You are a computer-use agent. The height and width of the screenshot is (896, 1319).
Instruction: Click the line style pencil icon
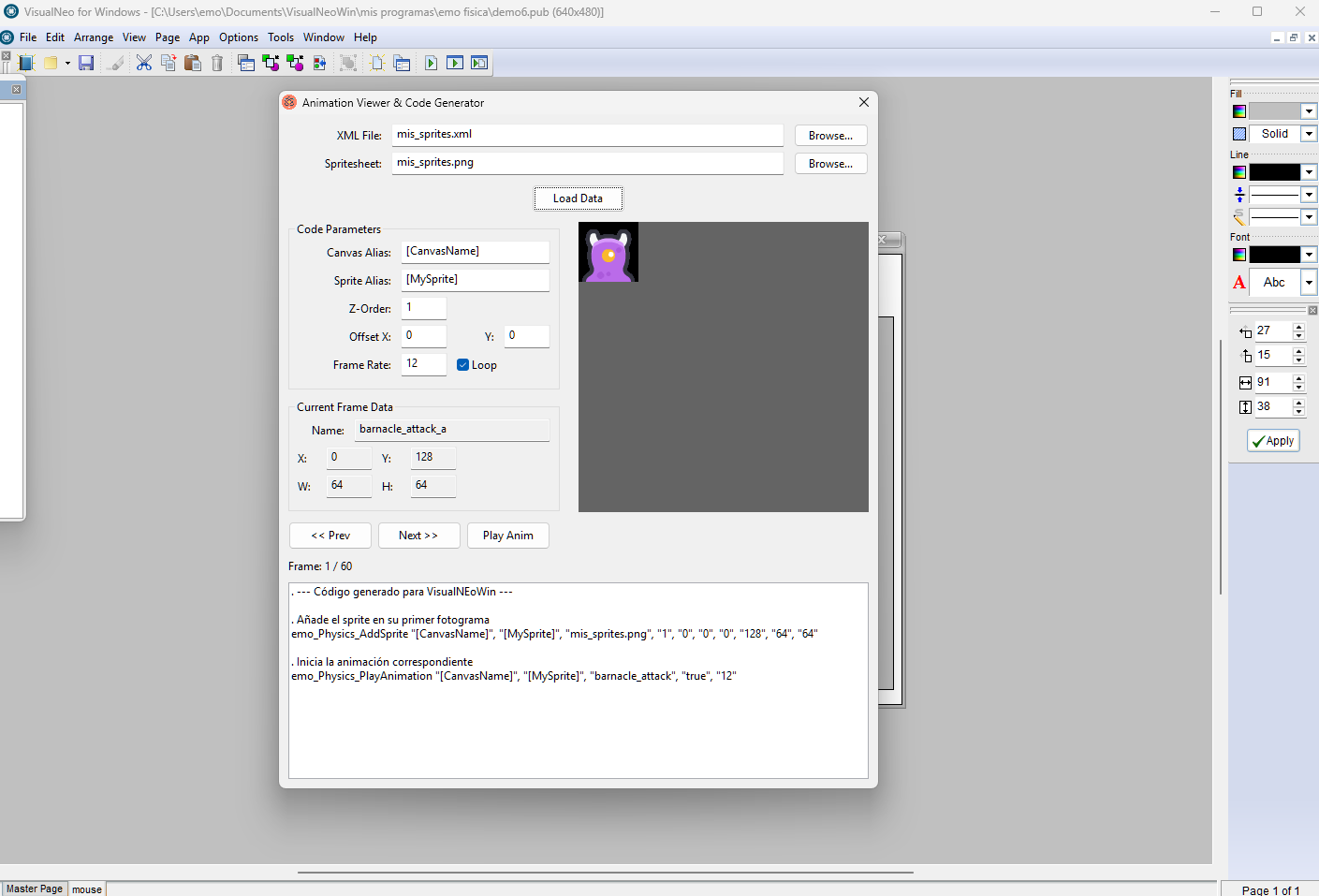(1239, 217)
